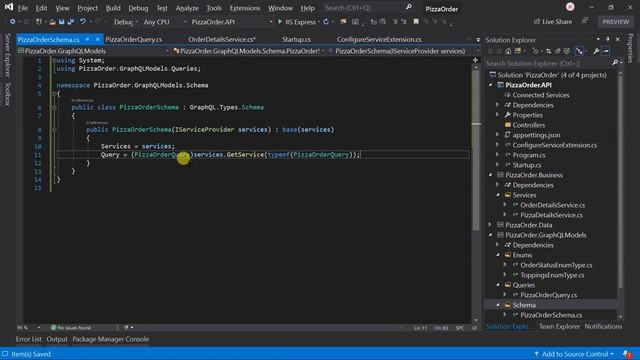Click the PREVIEW button
Screen dimensions: 640x360
tap(616, 22)
